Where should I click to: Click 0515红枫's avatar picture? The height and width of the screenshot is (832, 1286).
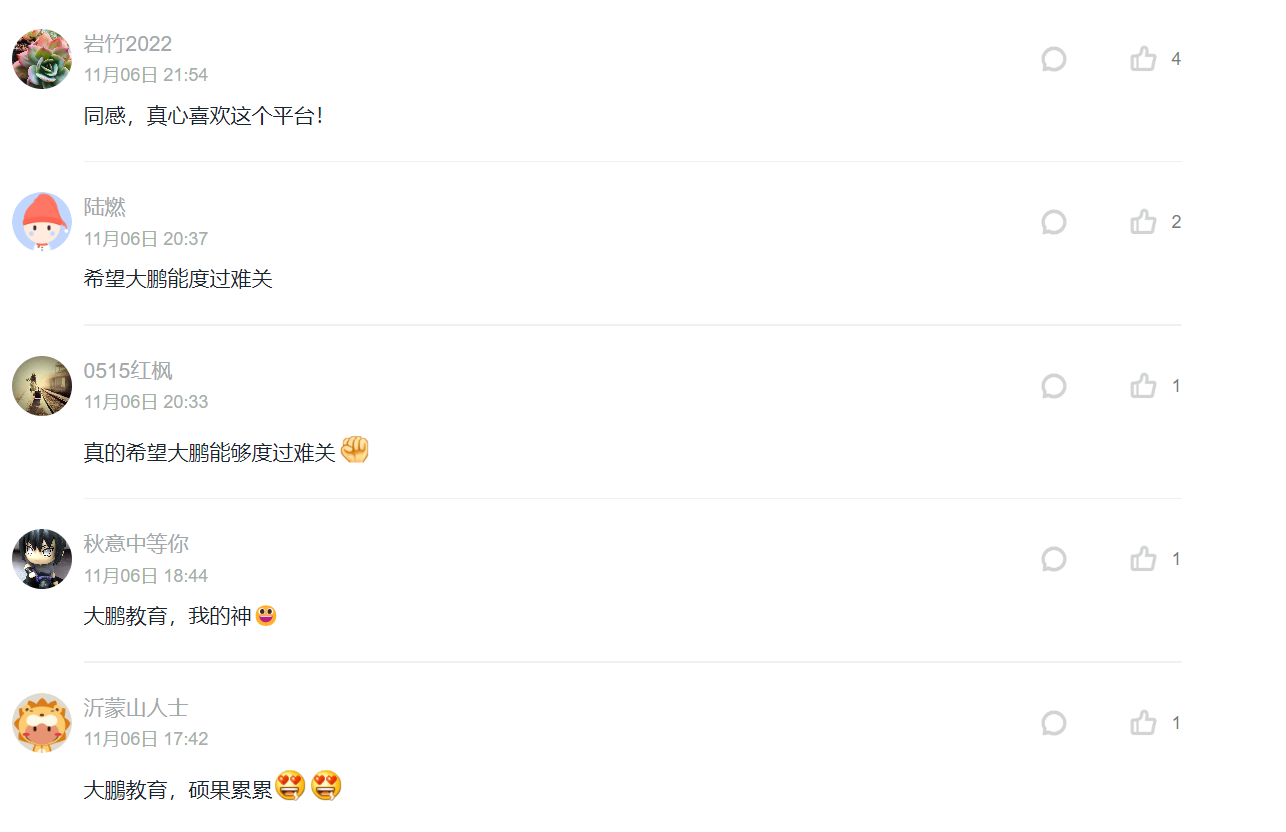(x=42, y=386)
